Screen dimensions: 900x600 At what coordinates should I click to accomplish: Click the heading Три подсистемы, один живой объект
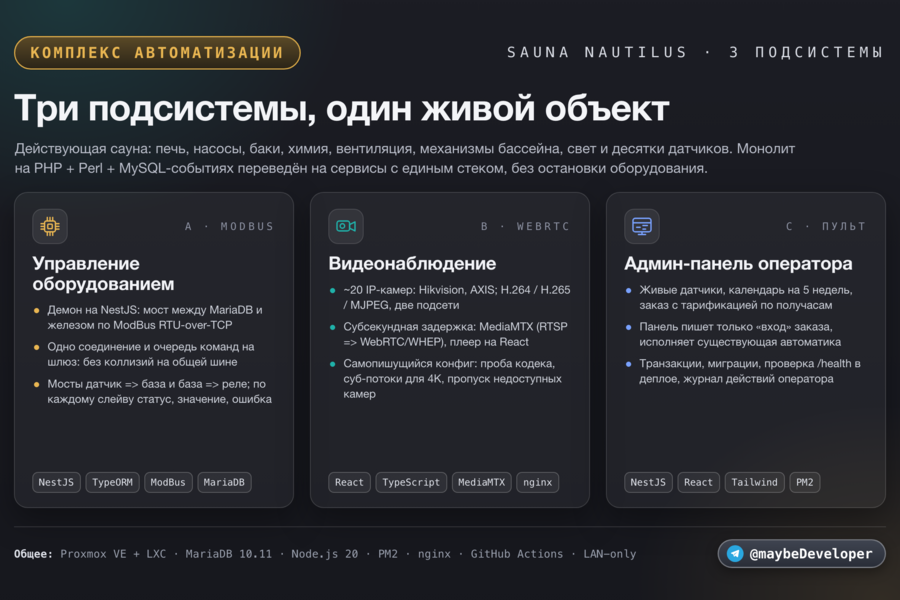pyautogui.click(x=342, y=109)
